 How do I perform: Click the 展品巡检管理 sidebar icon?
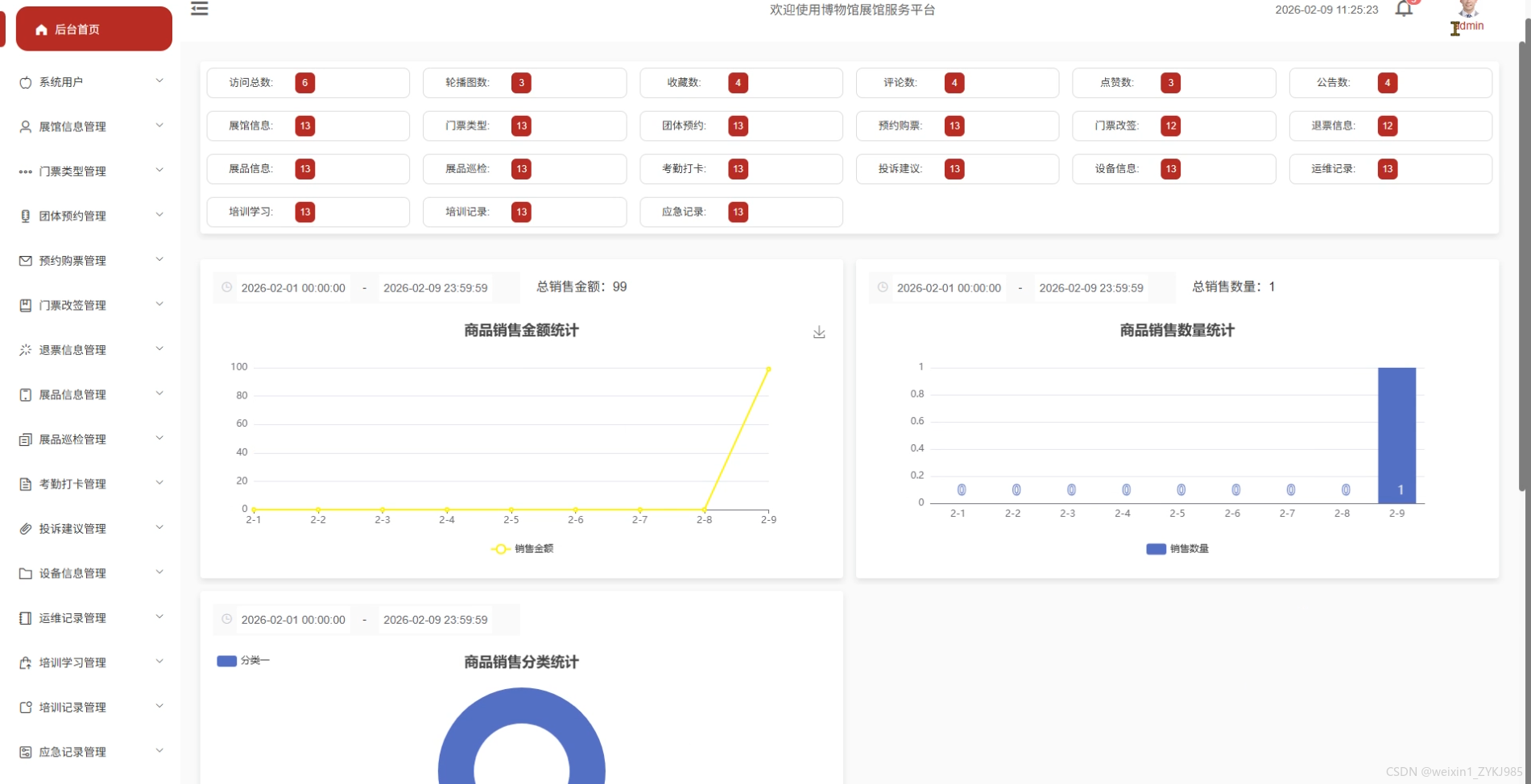[25, 439]
